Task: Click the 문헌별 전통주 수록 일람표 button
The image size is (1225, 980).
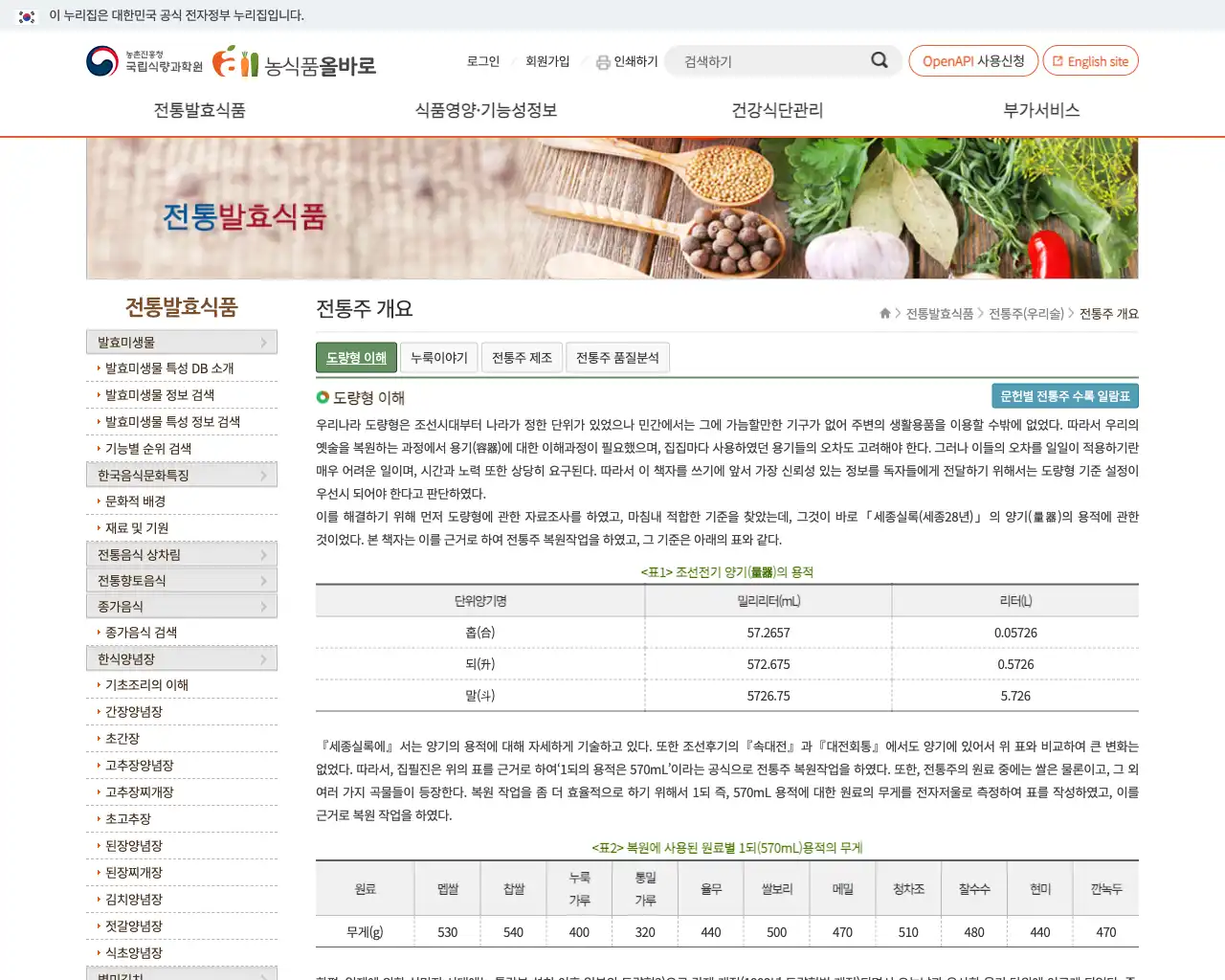Action: pos(1064,395)
